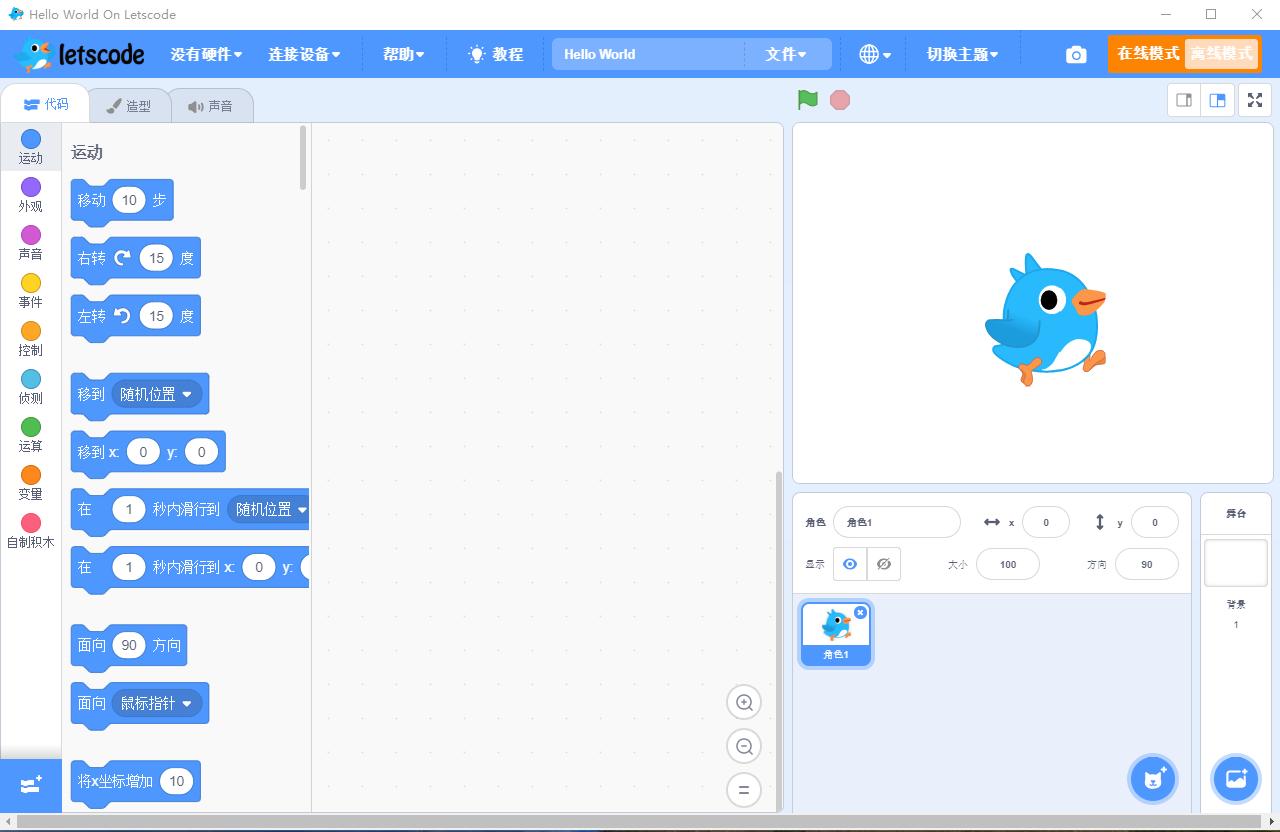Switch to 离线模式 offline mode
The height and width of the screenshot is (832, 1280).
(1221, 54)
